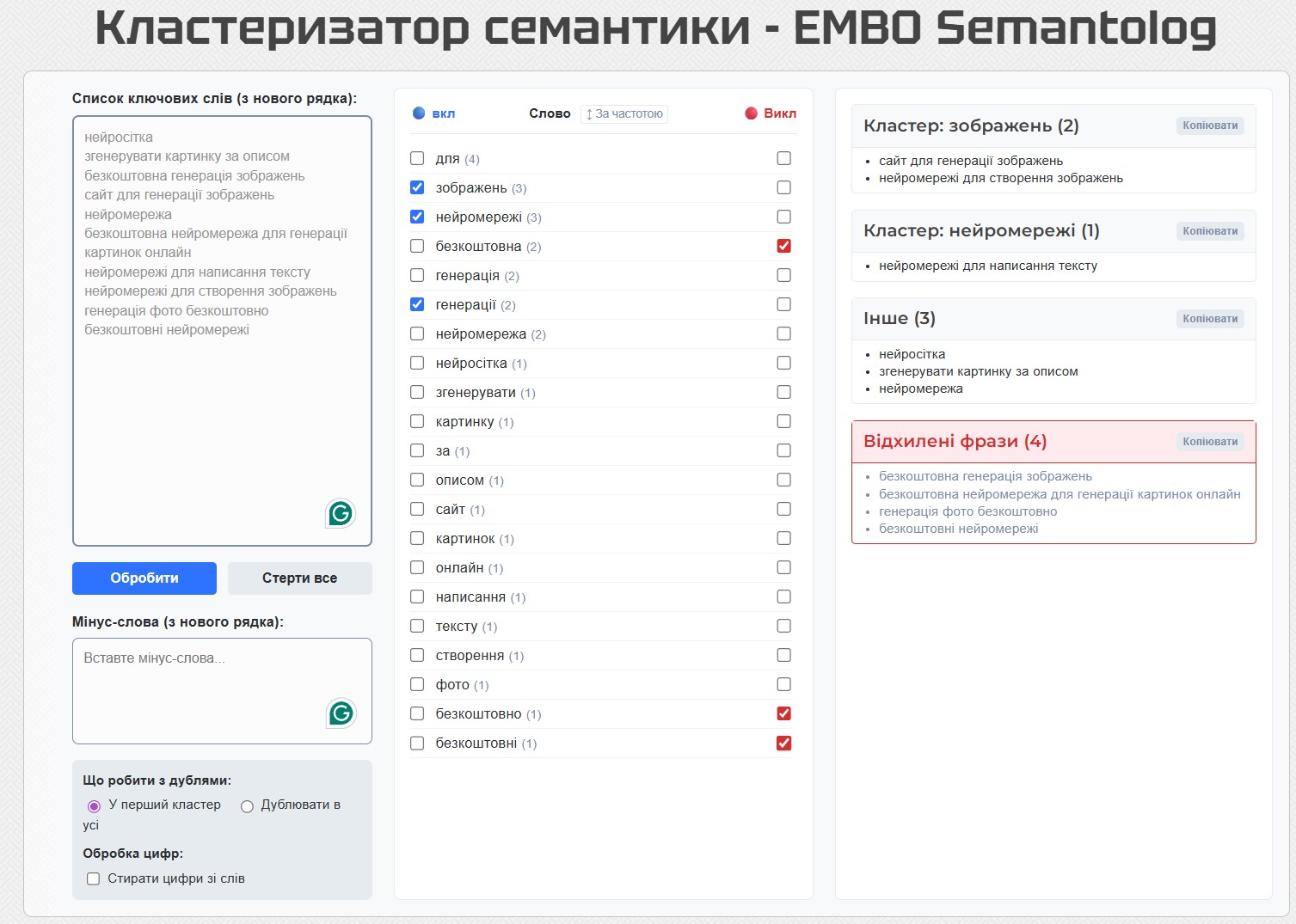The height and width of the screenshot is (924, 1296).
Task: Select 'У перший кластер' radio option
Action: click(x=94, y=806)
